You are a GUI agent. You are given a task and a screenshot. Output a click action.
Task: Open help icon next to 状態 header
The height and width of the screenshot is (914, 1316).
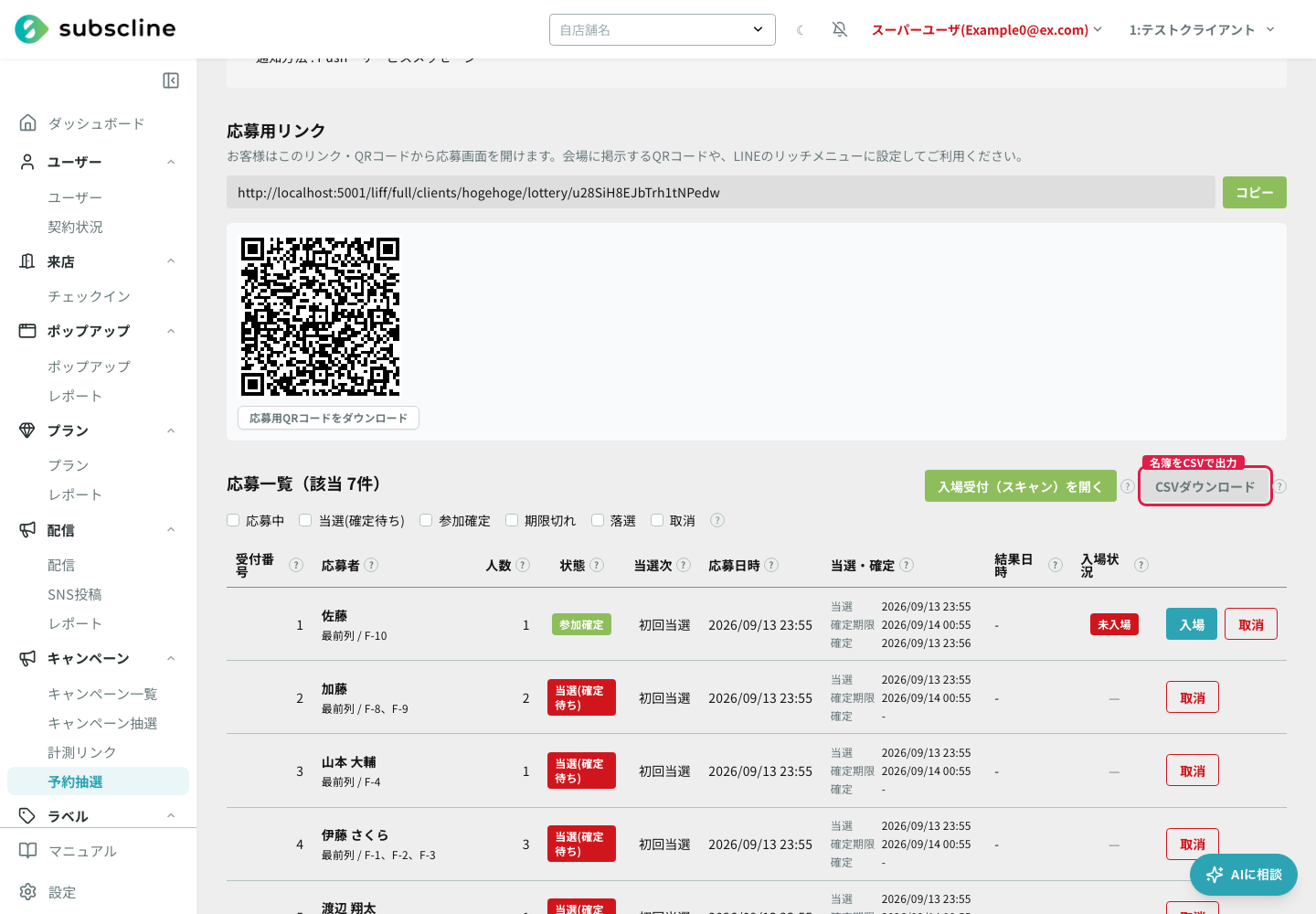(597, 565)
